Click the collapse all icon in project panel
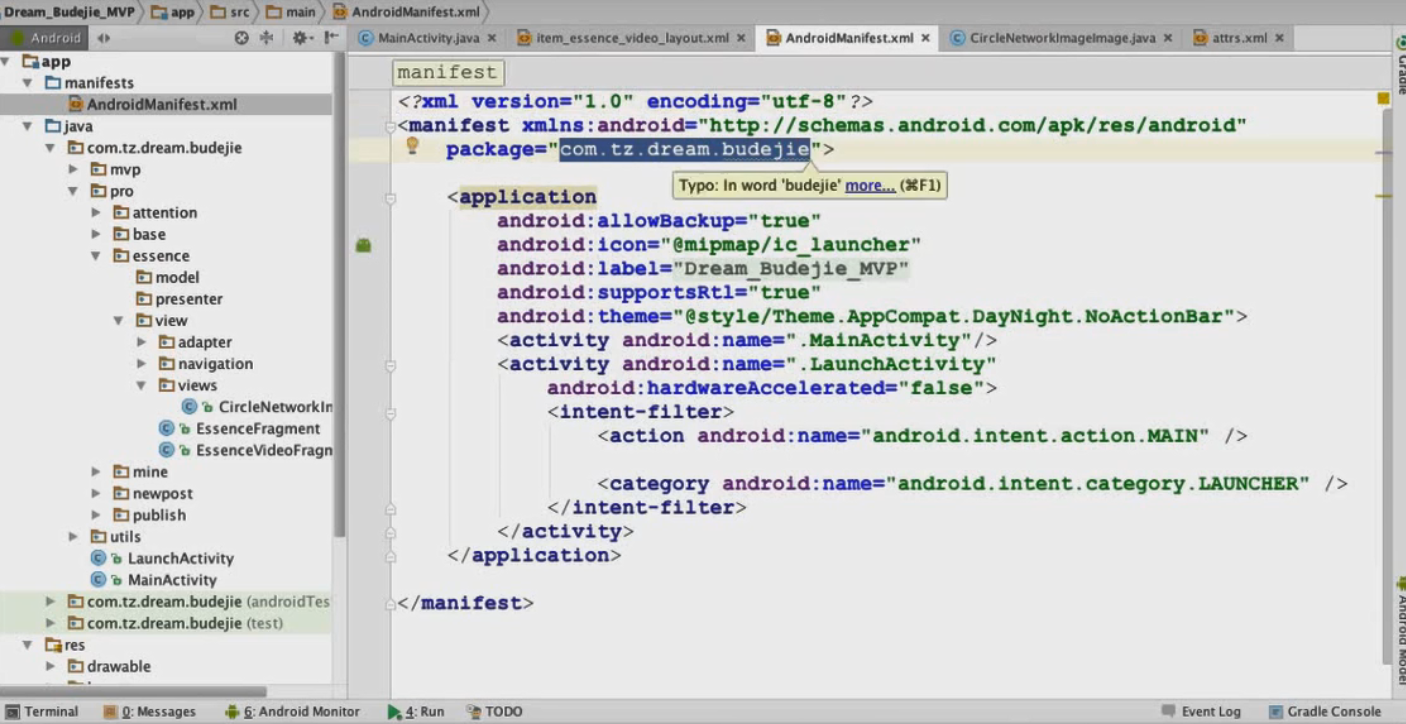Viewport: 1406px width, 724px height. 266,38
